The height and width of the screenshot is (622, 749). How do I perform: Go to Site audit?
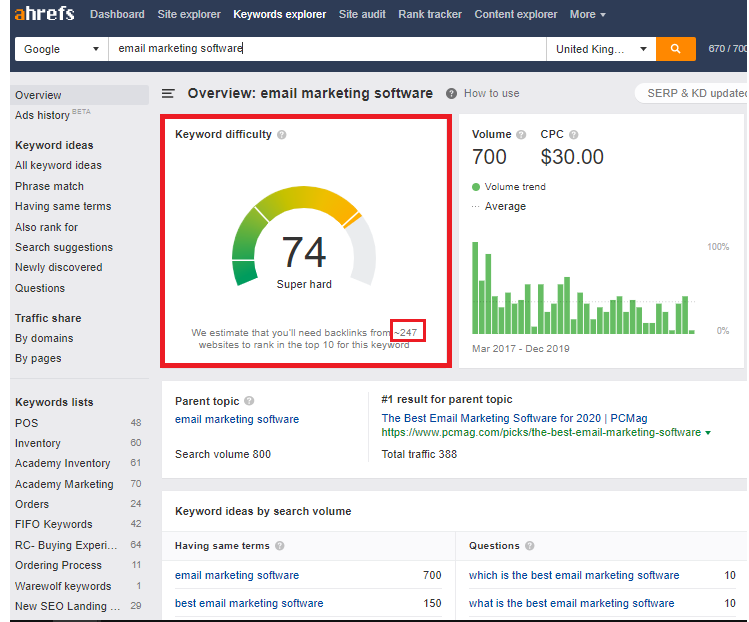[x=362, y=14]
